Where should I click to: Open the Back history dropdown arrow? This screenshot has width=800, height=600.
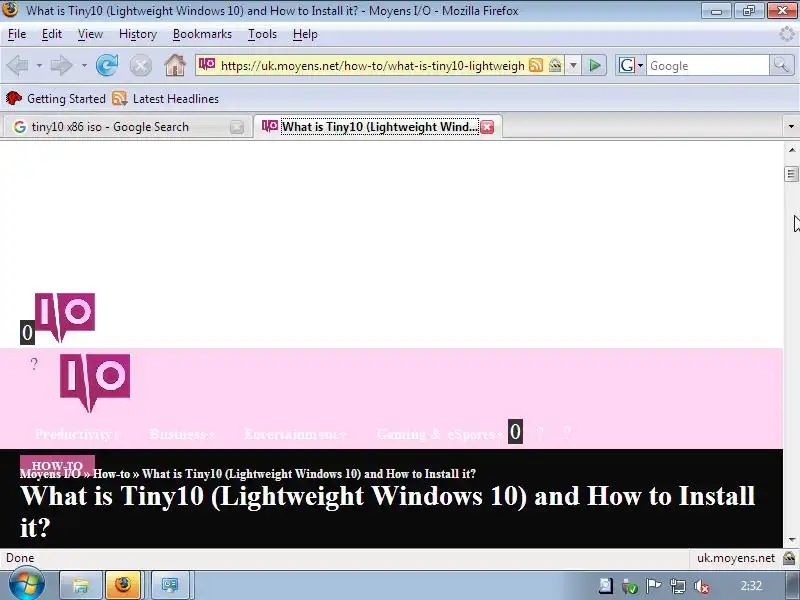pyautogui.click(x=39, y=66)
